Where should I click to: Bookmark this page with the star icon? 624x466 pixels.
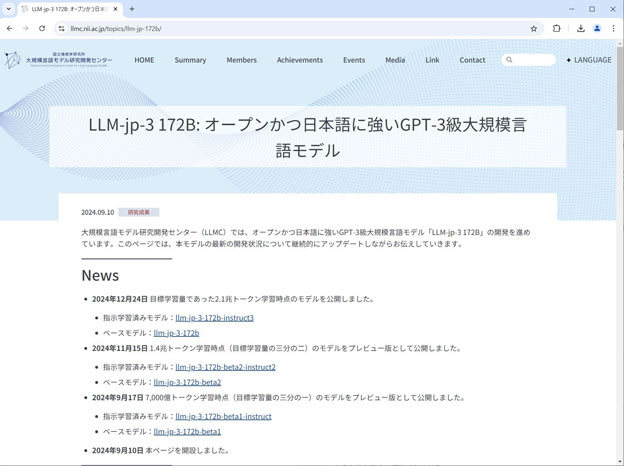tap(534, 29)
